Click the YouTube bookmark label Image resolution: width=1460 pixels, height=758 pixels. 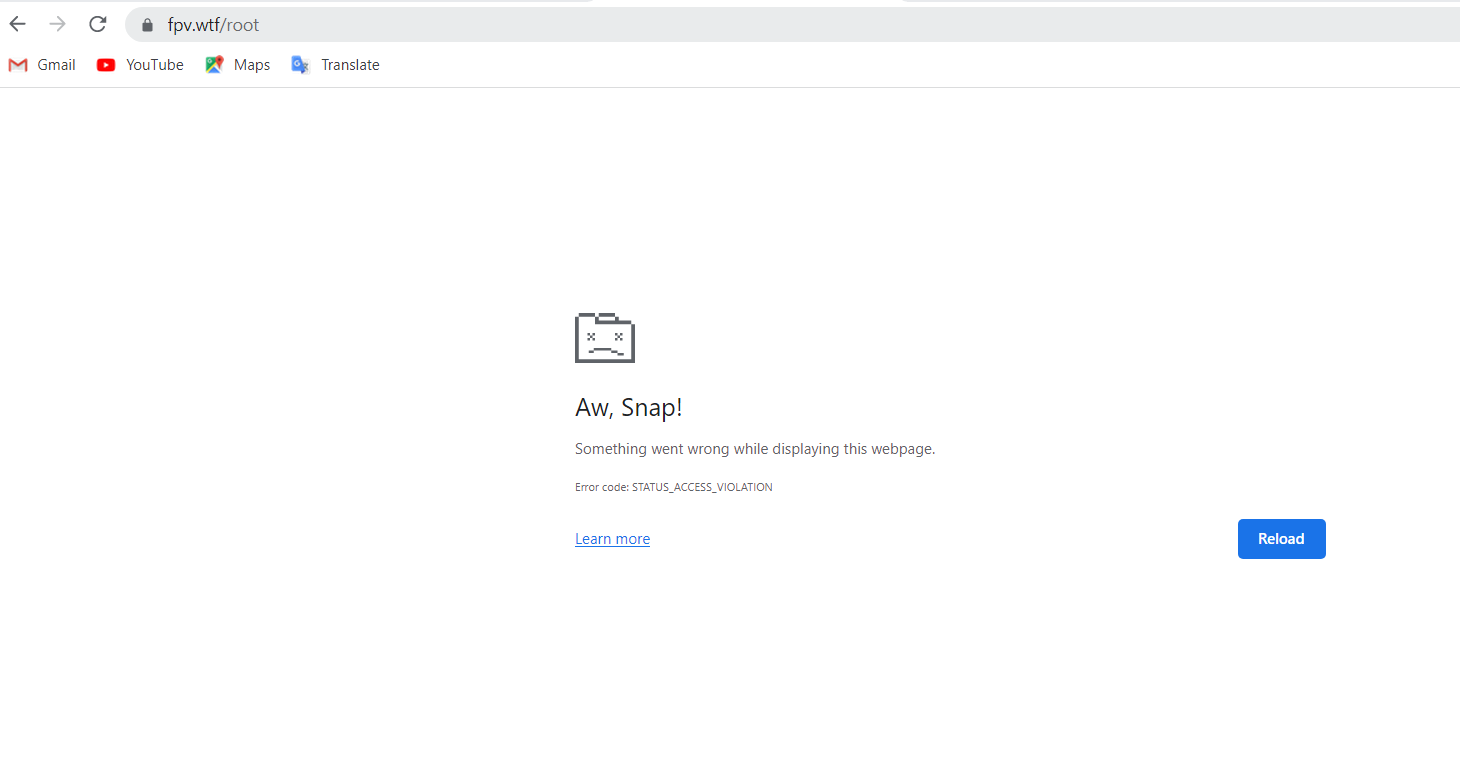[155, 64]
